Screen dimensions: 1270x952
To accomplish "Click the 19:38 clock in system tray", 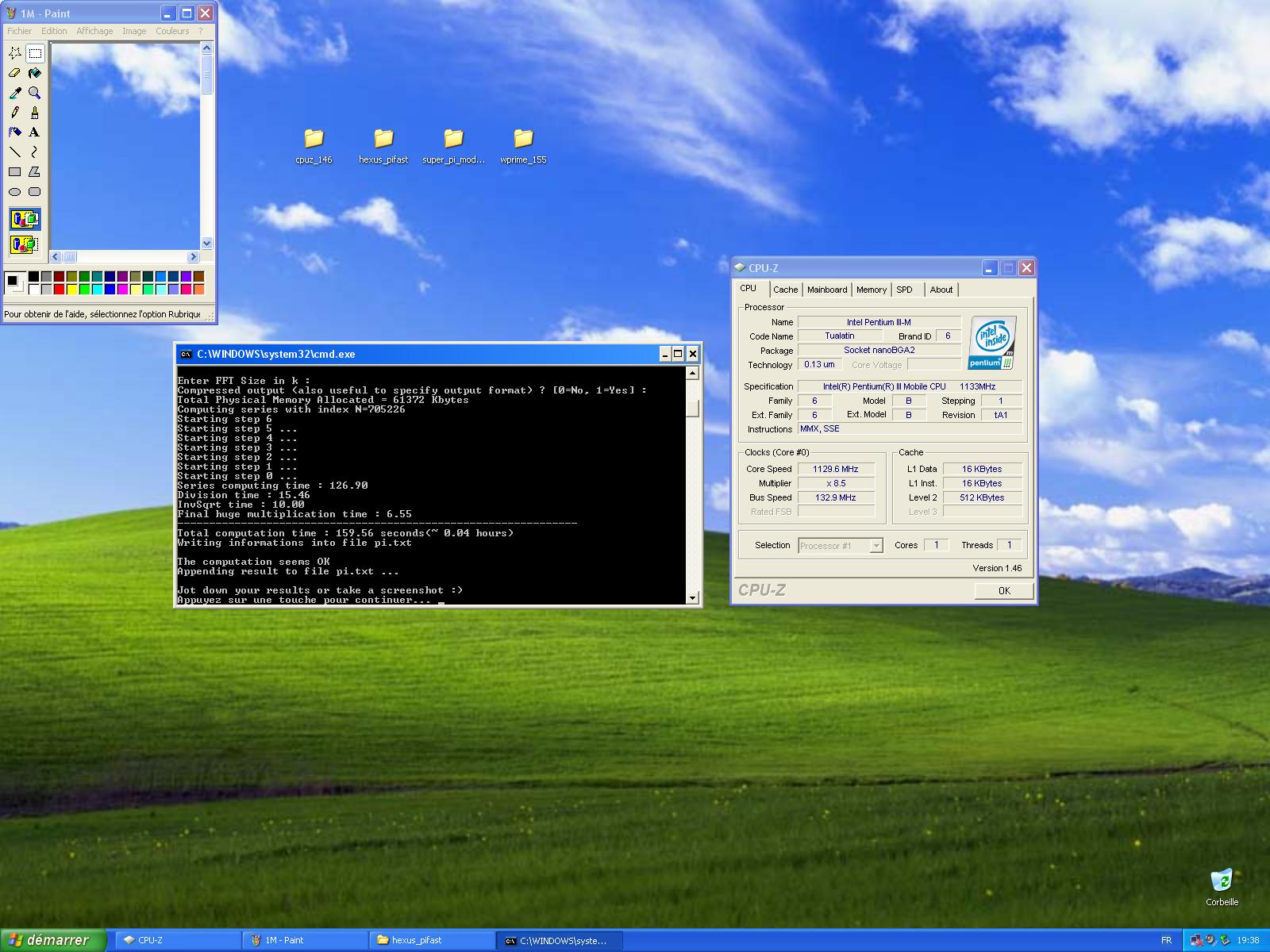I will [1248, 940].
